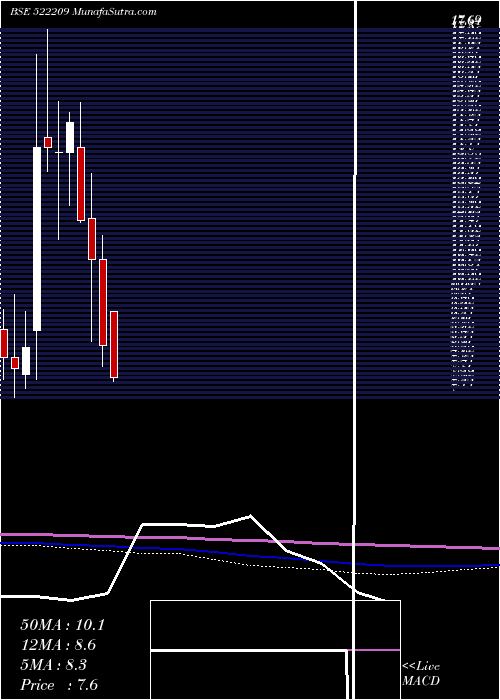Click the 50MA : 10.1 label
This screenshot has height=700, width=500.
[x=62, y=625]
